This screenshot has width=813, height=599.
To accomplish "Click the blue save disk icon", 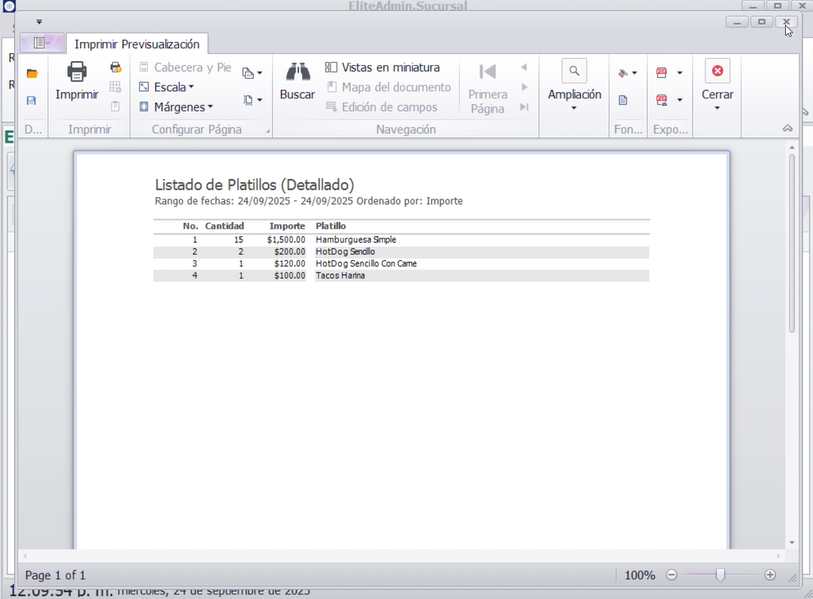I will (32, 101).
